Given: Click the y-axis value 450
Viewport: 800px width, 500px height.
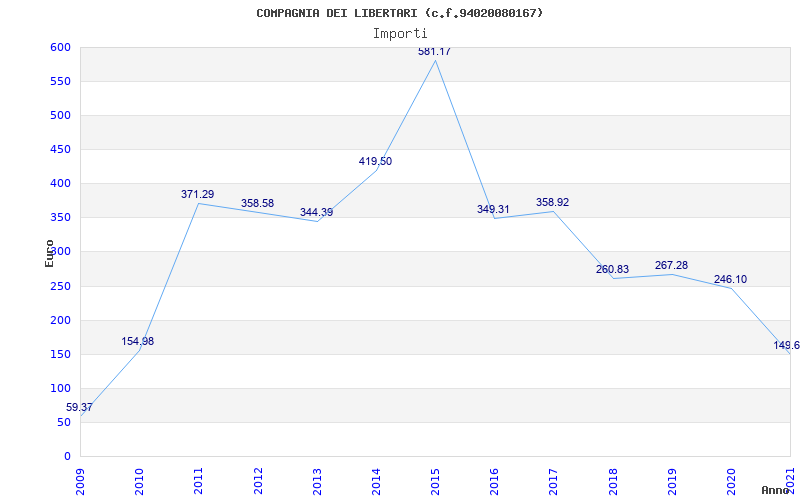Looking at the screenshot, I should click(60, 149).
